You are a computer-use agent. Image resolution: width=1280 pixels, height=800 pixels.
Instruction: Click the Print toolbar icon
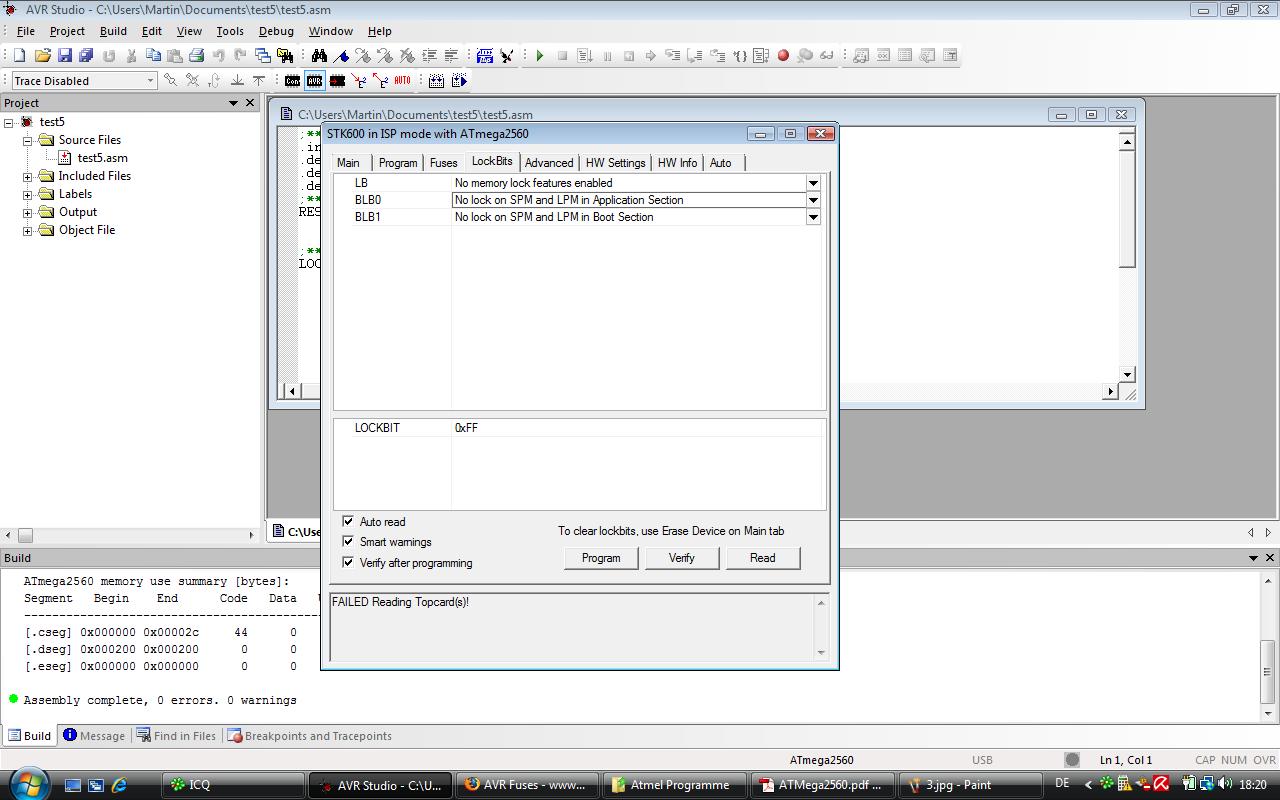click(196, 56)
